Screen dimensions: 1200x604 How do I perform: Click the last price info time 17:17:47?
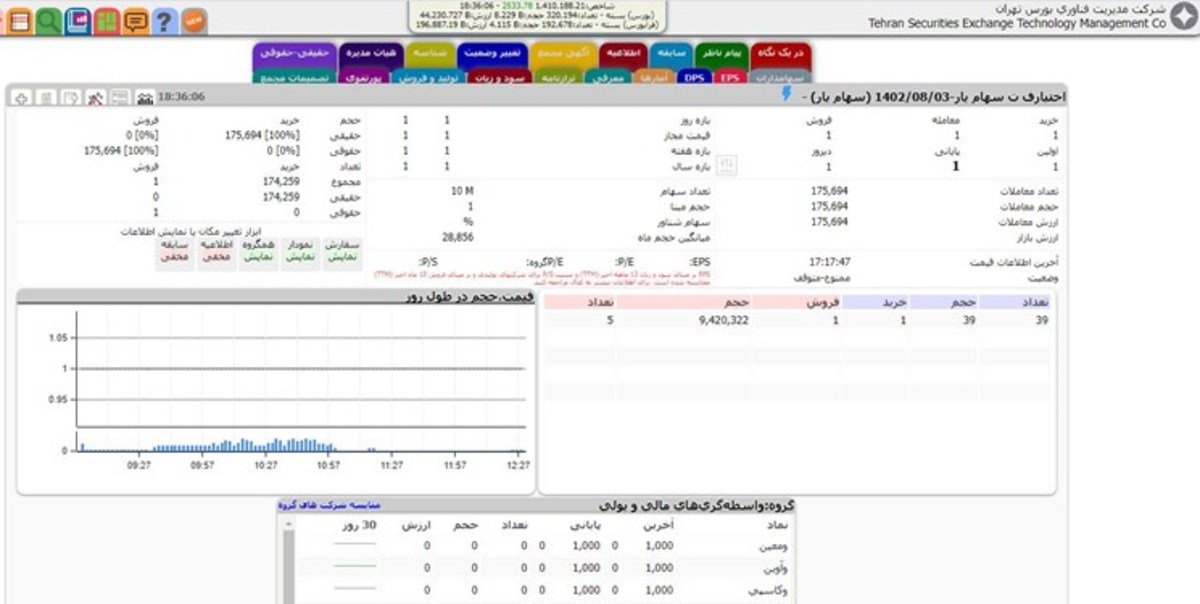pyautogui.click(x=830, y=261)
